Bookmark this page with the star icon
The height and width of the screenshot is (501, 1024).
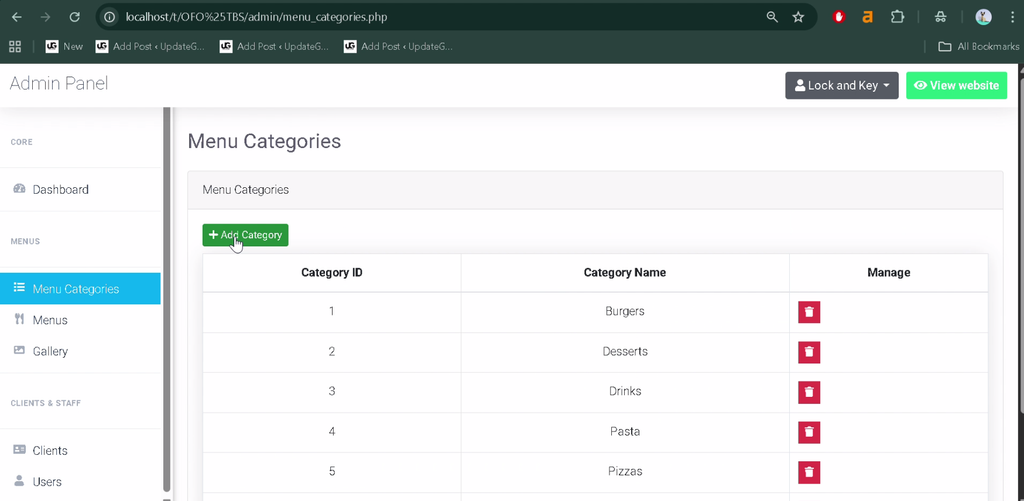coord(798,17)
